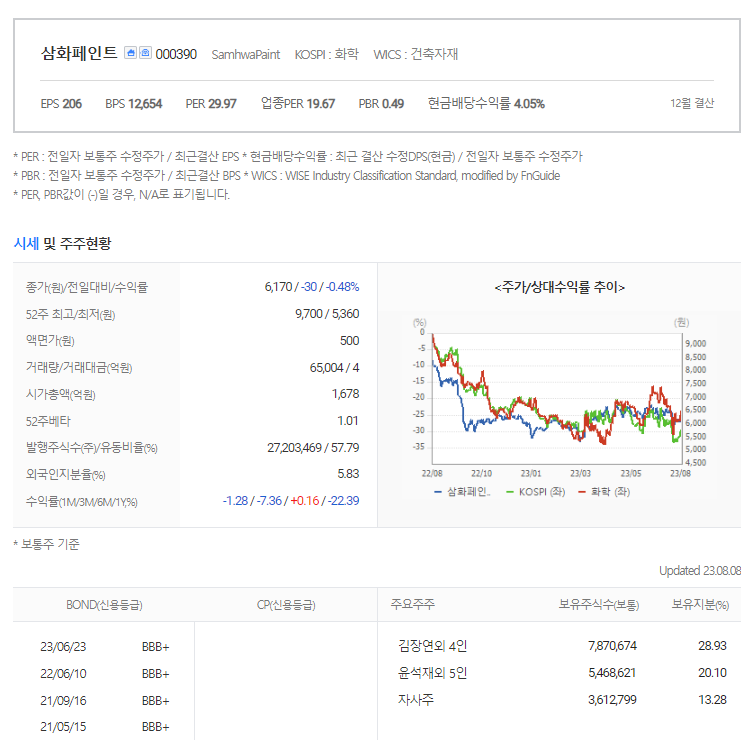742x740 pixels.
Task: Click the telephone icon next to stock code 000390
Action: [145, 53]
